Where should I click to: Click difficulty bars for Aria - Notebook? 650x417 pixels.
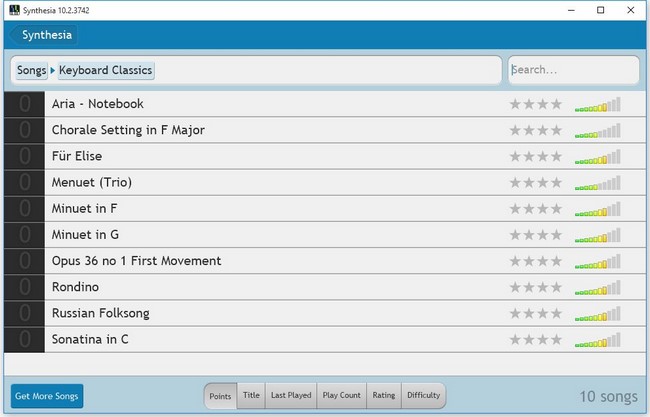tap(598, 104)
